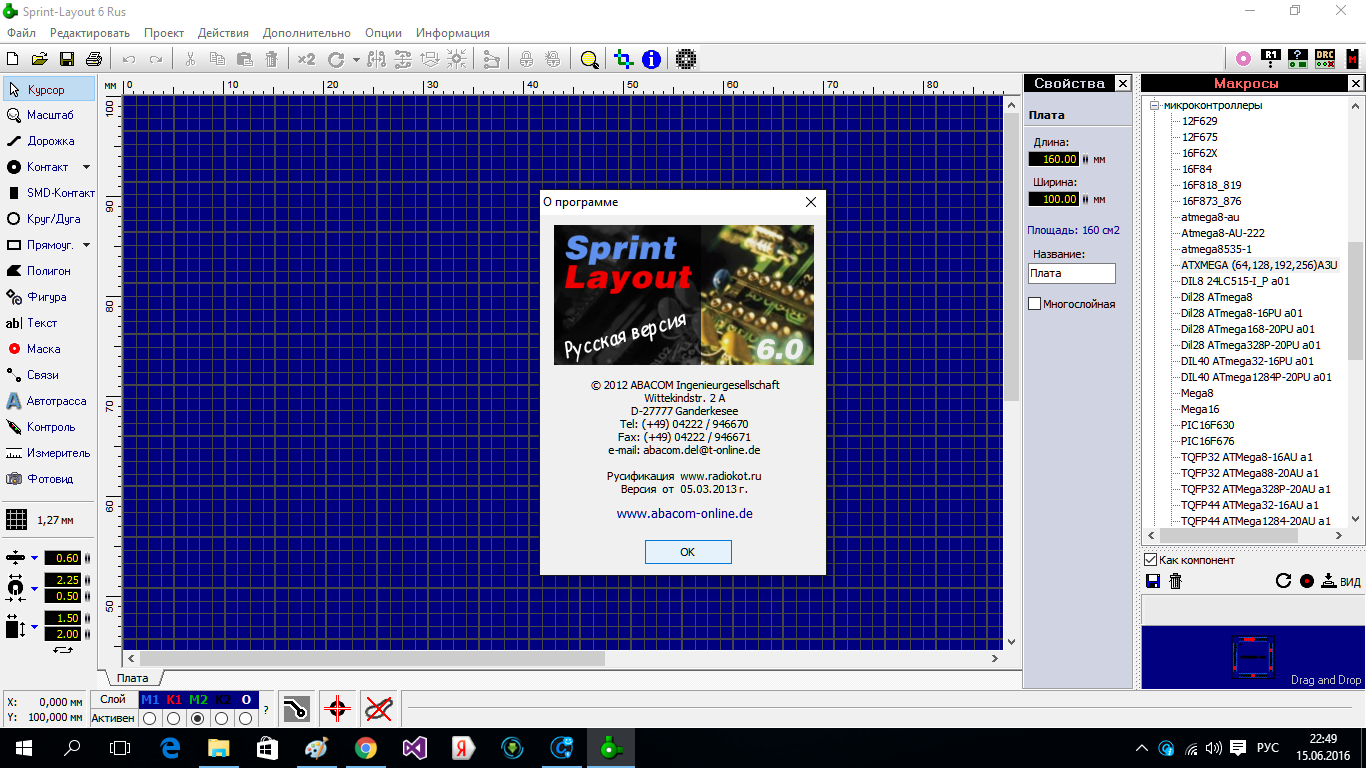Save project using the floppy disk icon
This screenshot has width=1366, height=768.
coord(67,59)
